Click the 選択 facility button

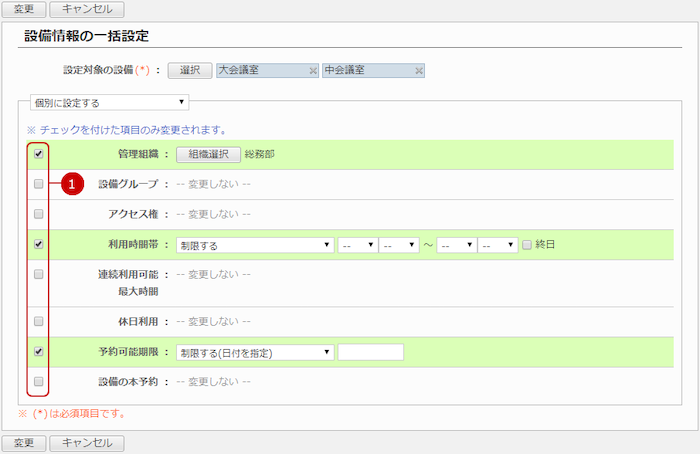190,71
